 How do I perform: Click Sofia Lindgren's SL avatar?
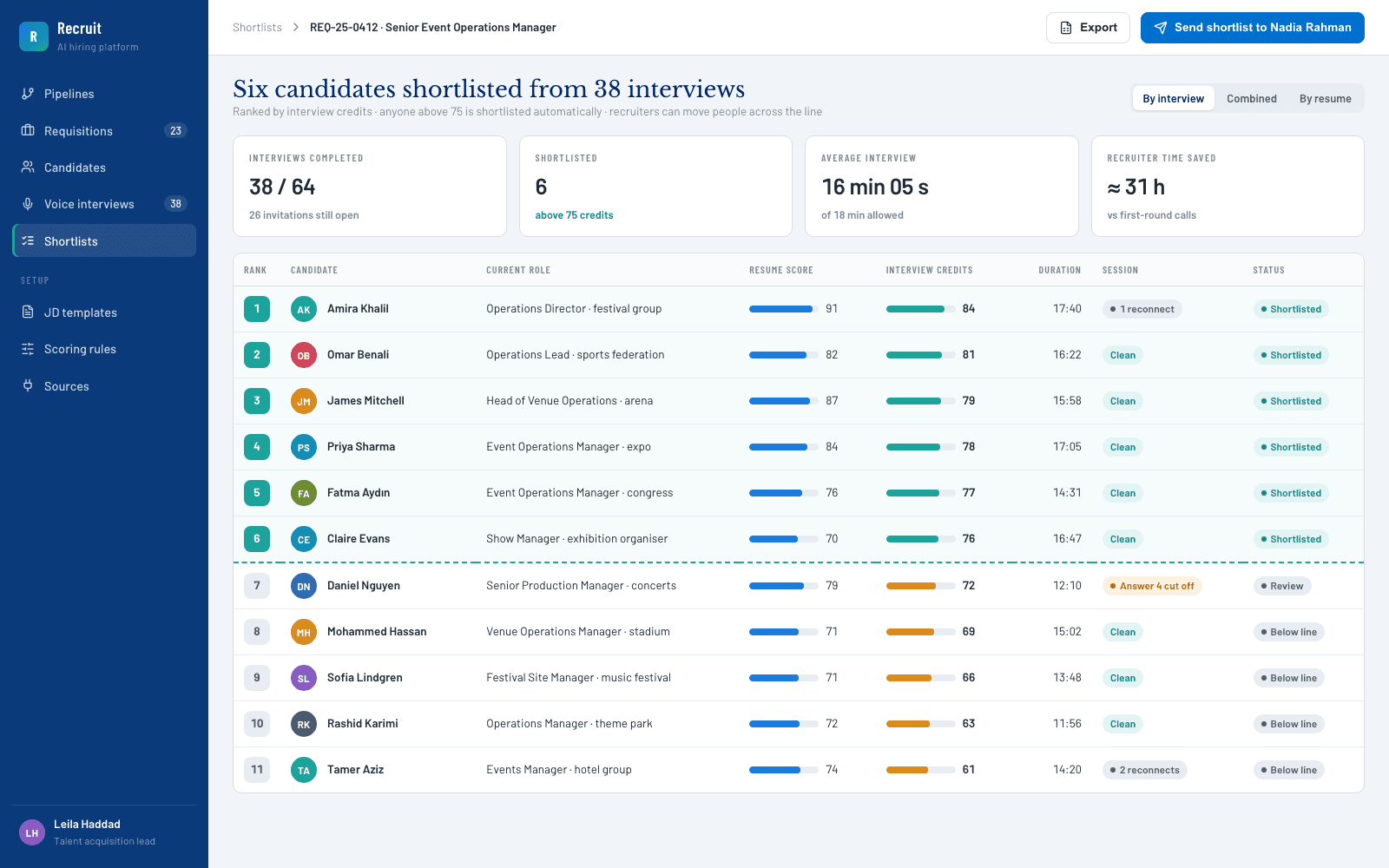coord(304,678)
